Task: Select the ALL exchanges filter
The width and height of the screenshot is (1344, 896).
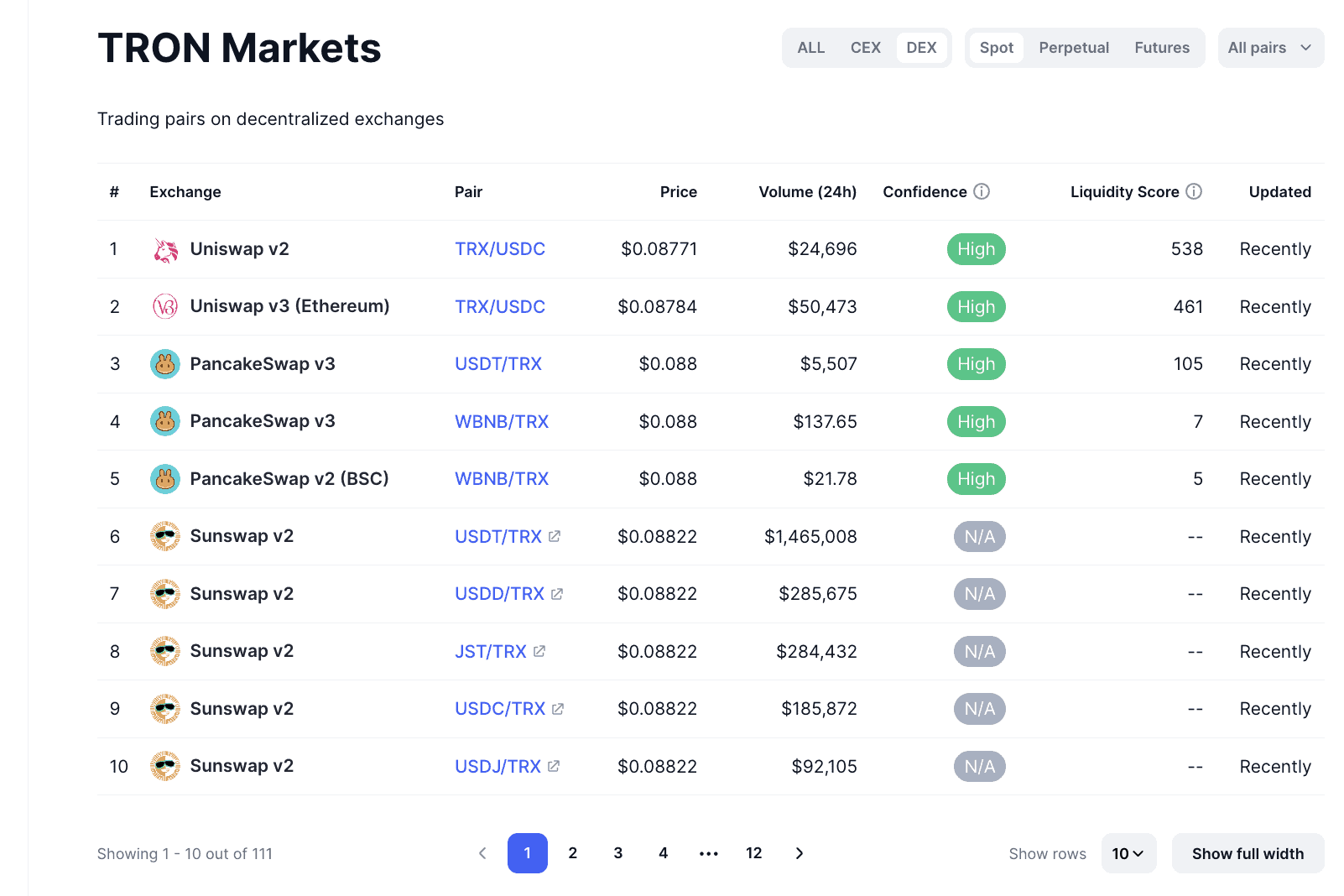Action: (x=810, y=48)
